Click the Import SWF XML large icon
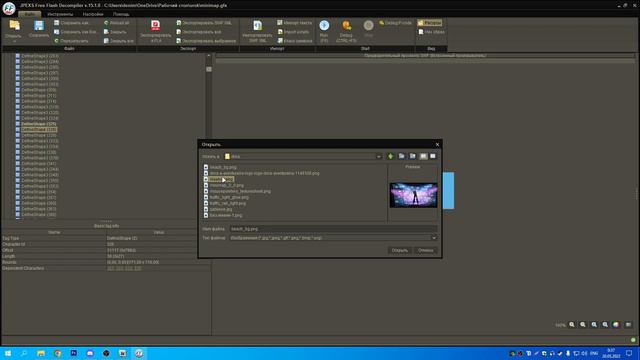Screen dimensions: 640x360 (x=258, y=25)
